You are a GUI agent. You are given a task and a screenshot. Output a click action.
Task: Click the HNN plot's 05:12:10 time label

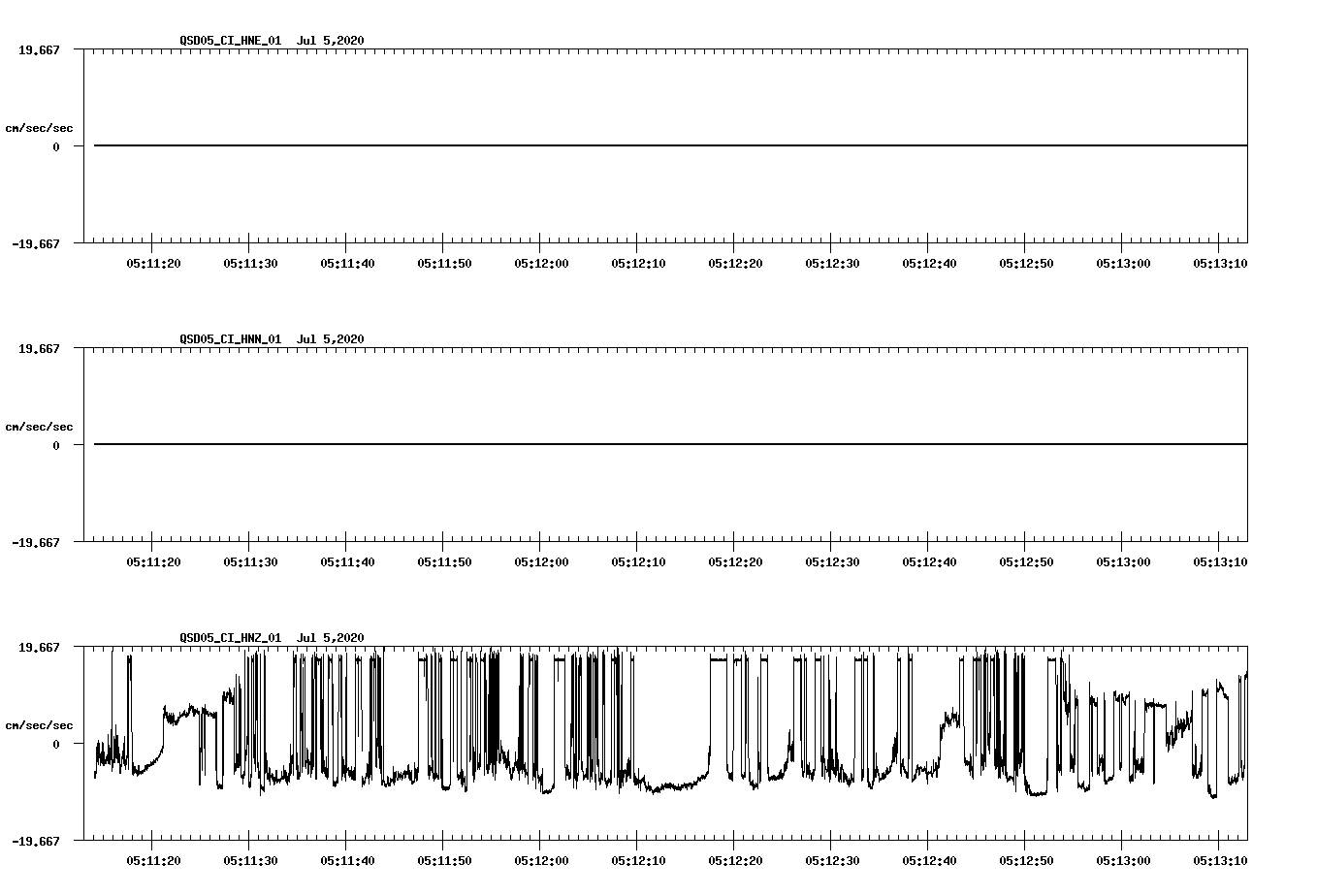coord(638,561)
